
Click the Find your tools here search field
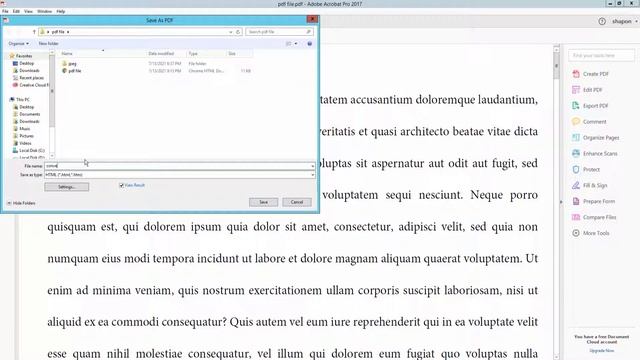click(x=602, y=56)
